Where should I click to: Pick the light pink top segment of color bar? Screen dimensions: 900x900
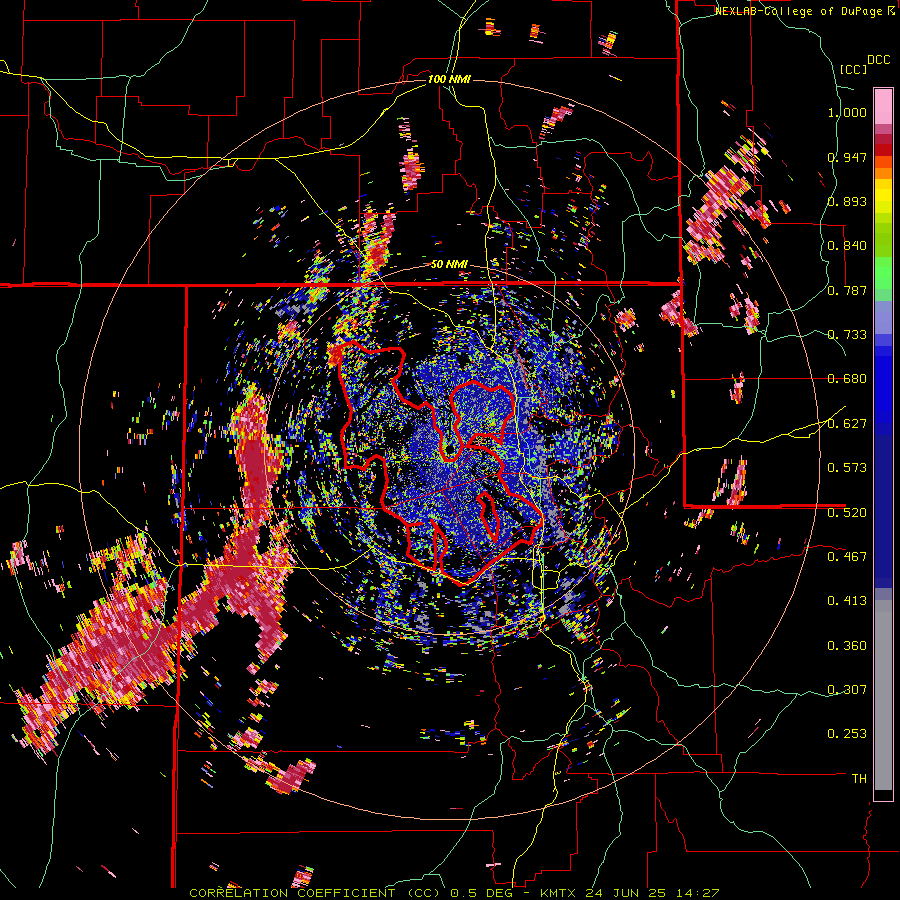[x=883, y=106]
